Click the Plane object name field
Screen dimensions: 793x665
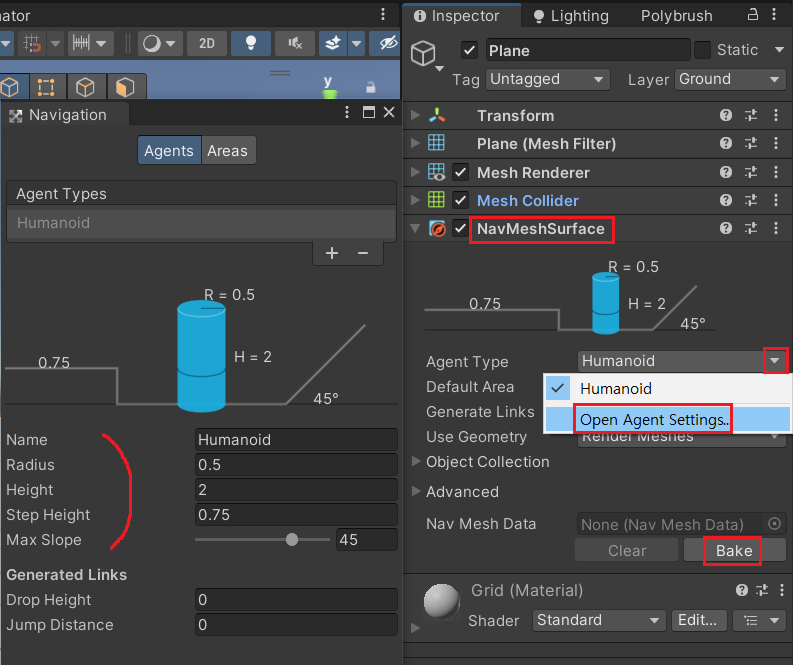pyautogui.click(x=588, y=51)
